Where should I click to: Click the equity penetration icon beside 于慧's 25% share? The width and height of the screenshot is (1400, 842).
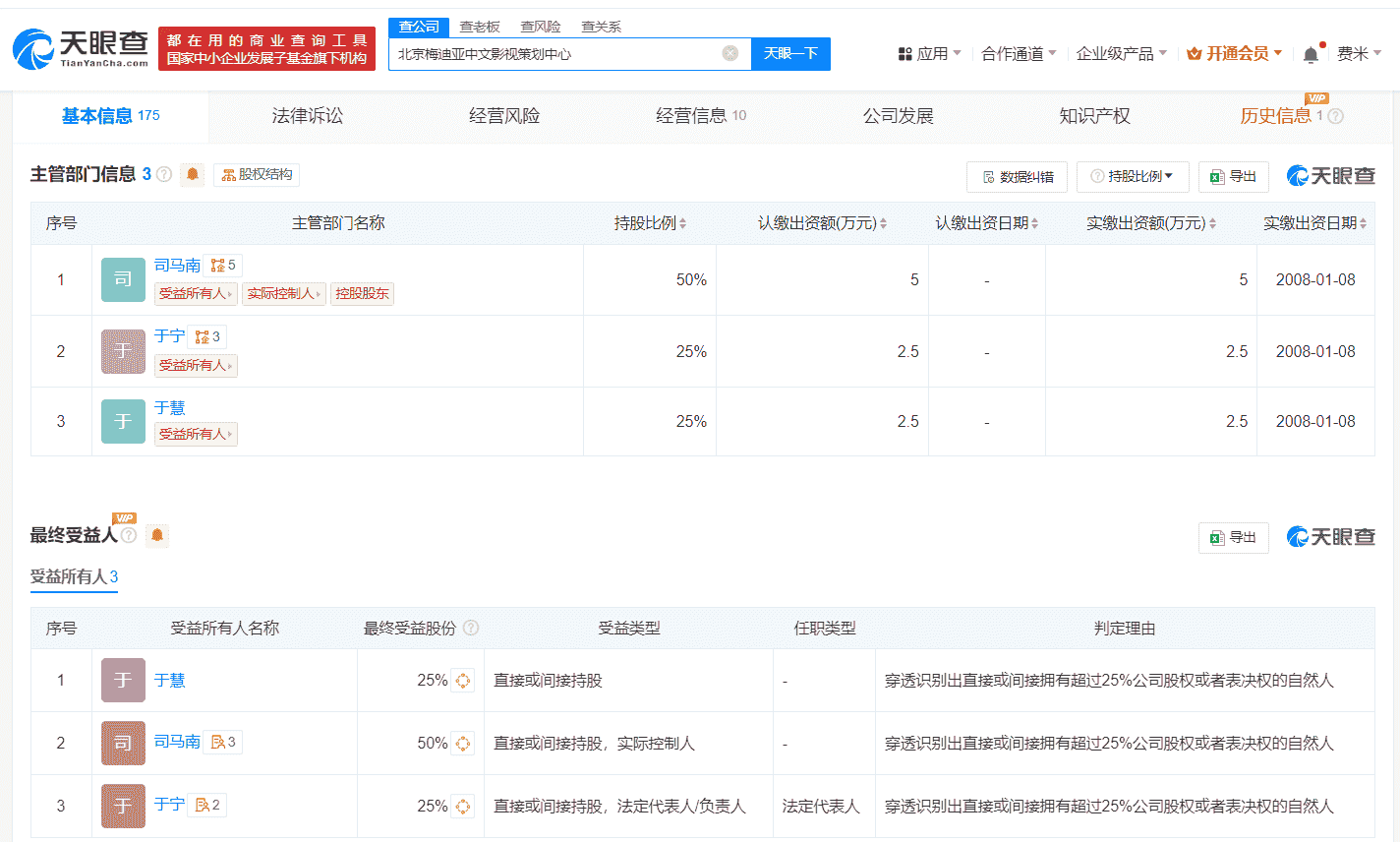tap(462, 680)
